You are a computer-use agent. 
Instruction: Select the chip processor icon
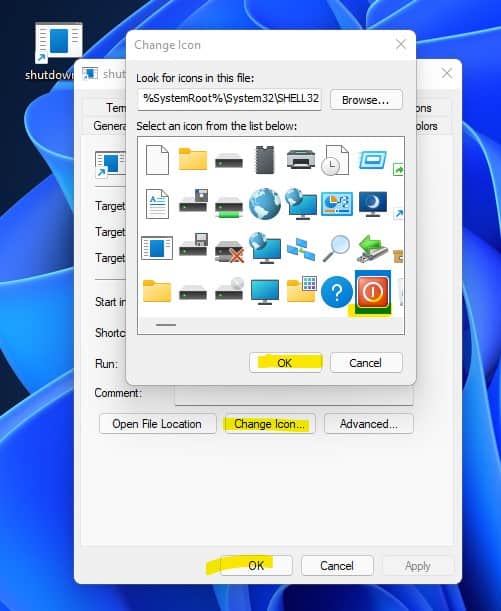[265, 159]
